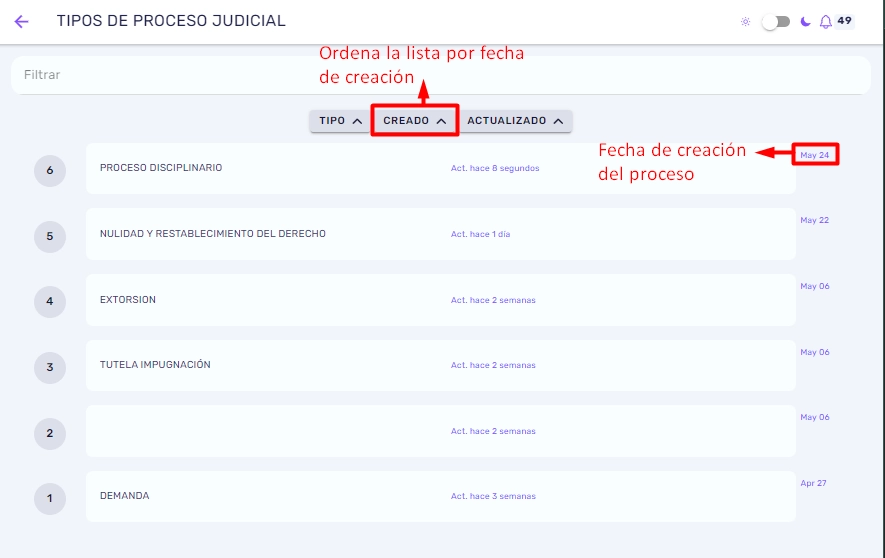Click number badge 4
Viewport: 885px width, 558px height.
50,301
